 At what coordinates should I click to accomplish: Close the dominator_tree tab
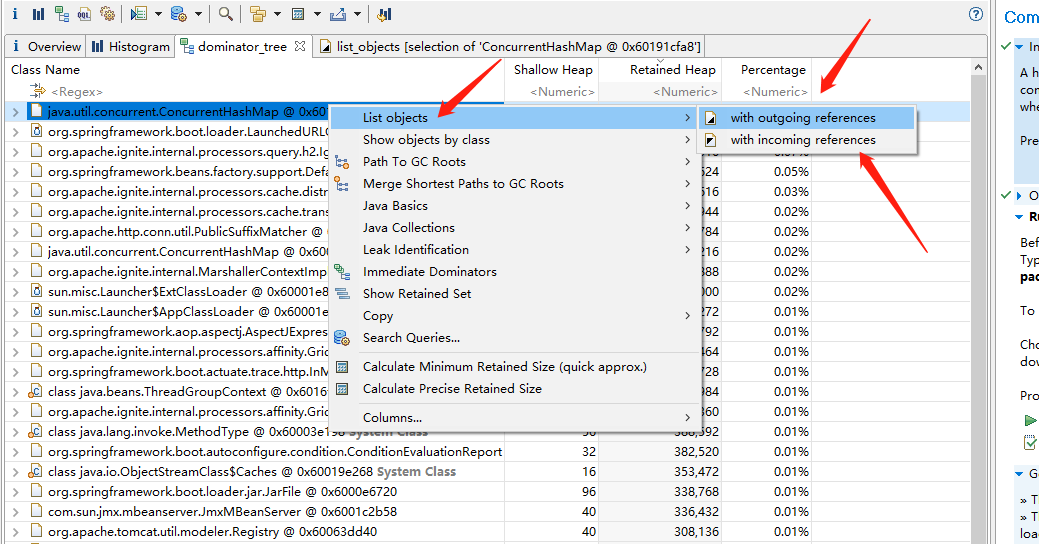coord(300,46)
